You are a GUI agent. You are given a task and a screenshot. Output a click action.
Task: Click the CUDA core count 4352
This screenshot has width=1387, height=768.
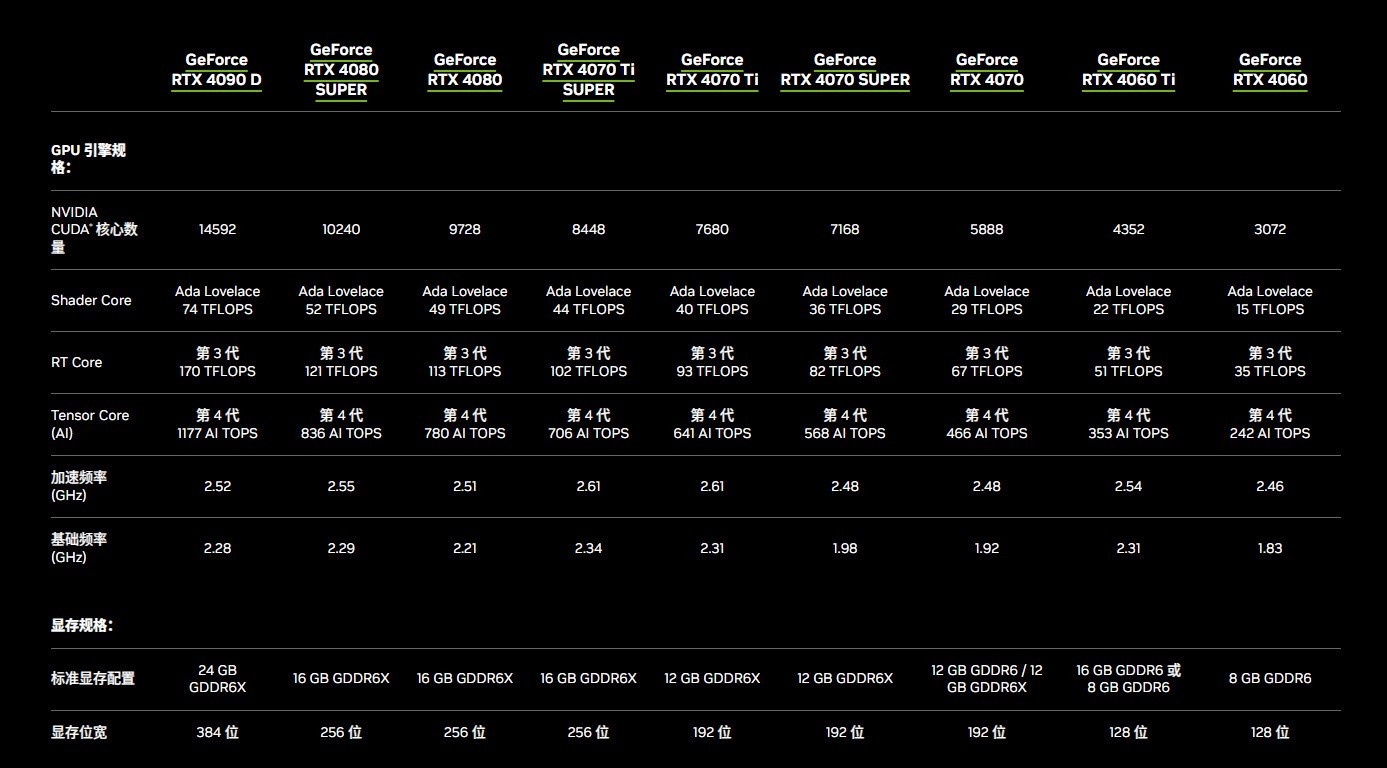pyautogui.click(x=1128, y=230)
